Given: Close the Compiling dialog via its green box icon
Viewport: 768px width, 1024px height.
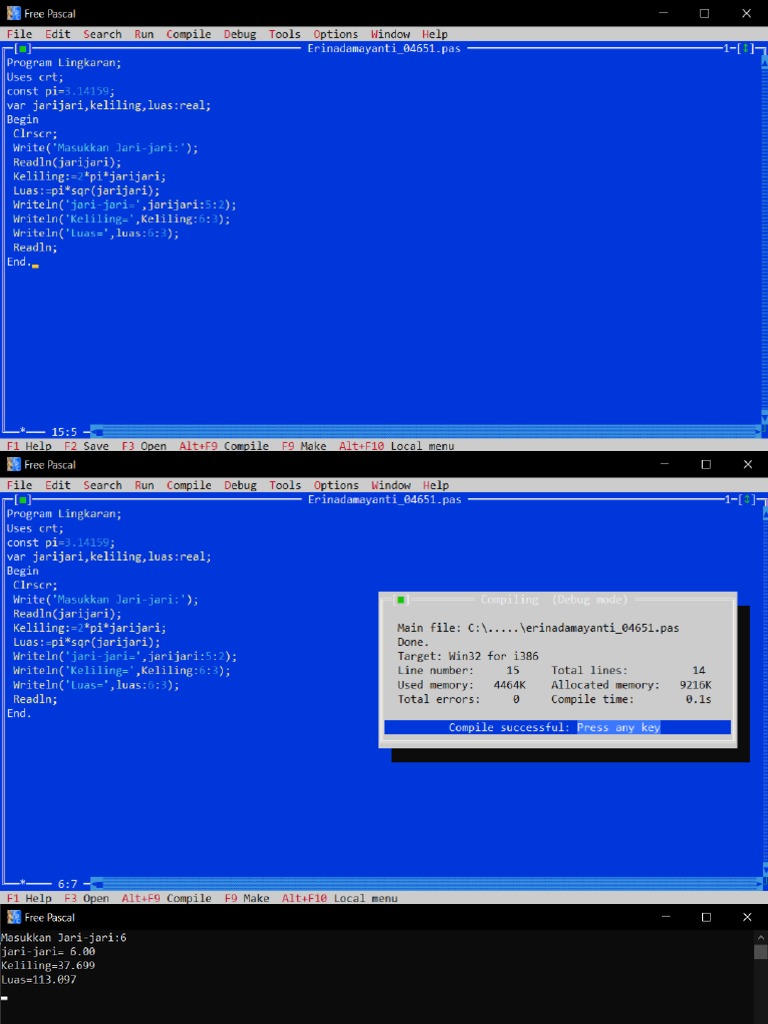Looking at the screenshot, I should point(401,600).
